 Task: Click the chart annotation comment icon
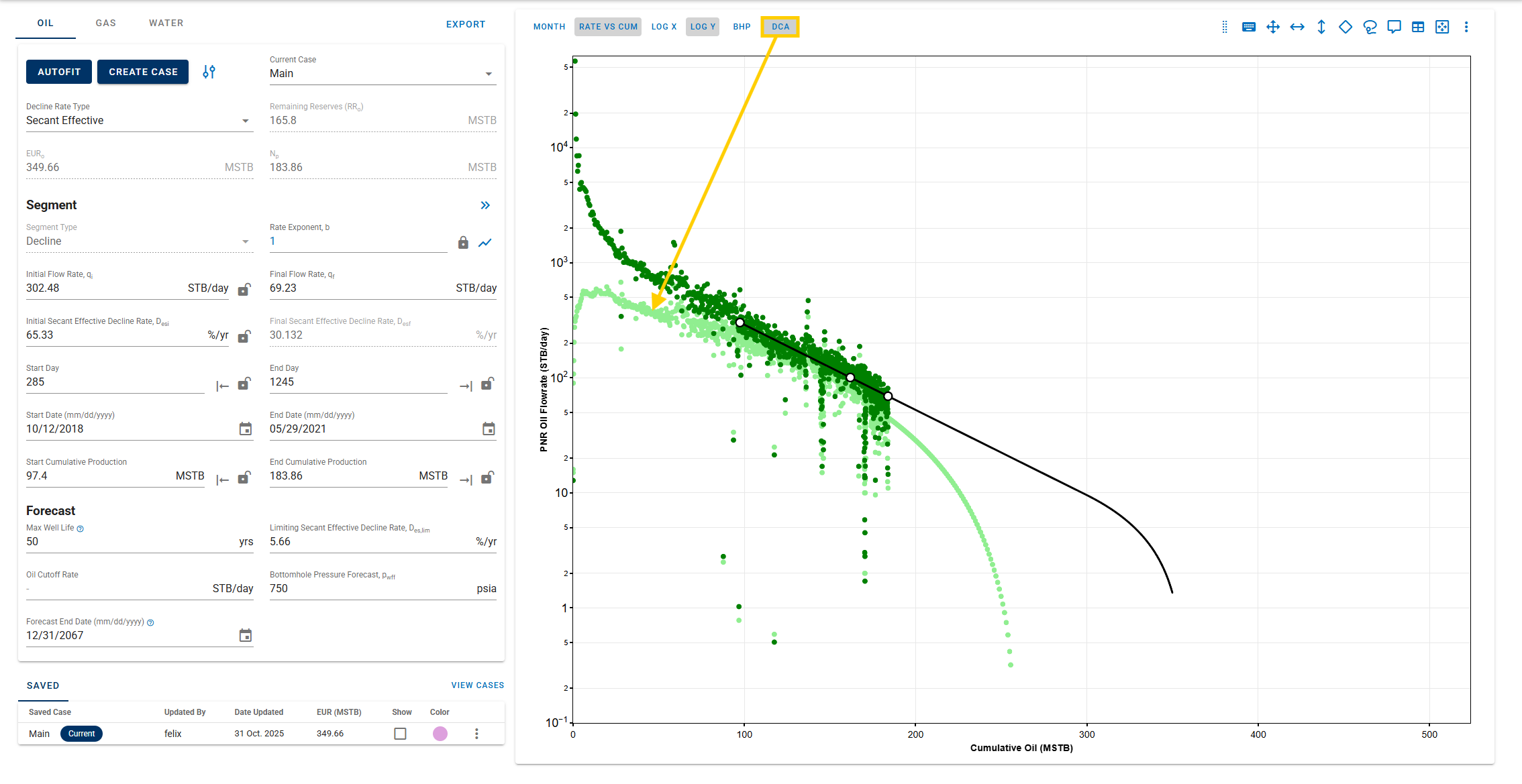[1394, 27]
